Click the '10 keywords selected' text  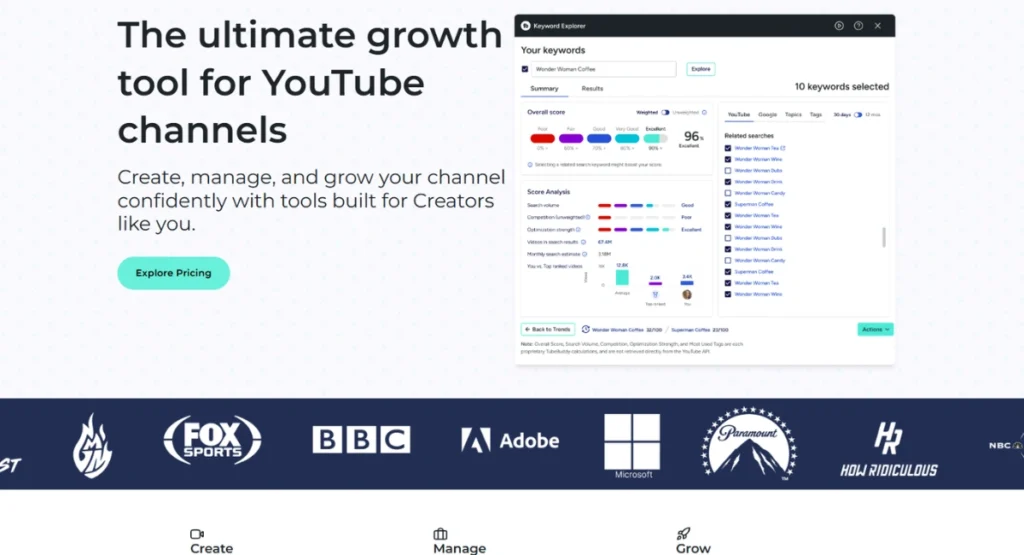tap(841, 87)
